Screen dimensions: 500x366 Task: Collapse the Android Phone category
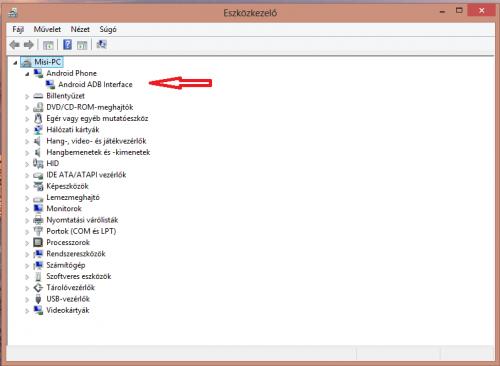pyautogui.click(x=27, y=74)
